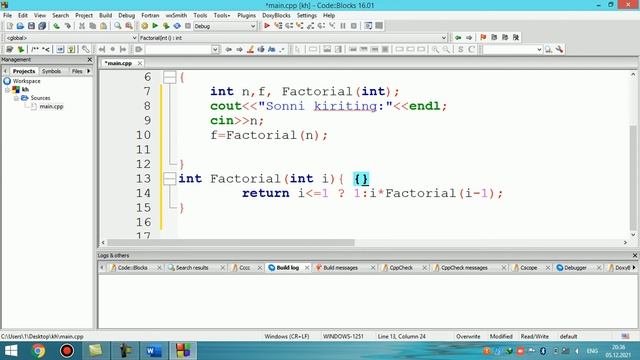
Task: Stop the debugger
Action: 354,26
